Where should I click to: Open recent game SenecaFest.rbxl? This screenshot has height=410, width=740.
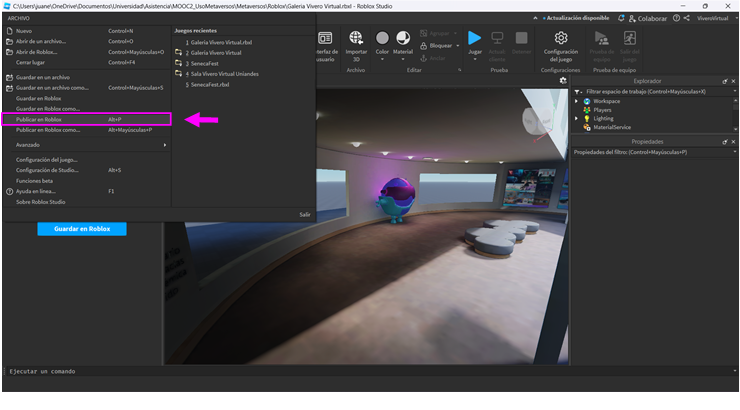[x=243, y=84]
